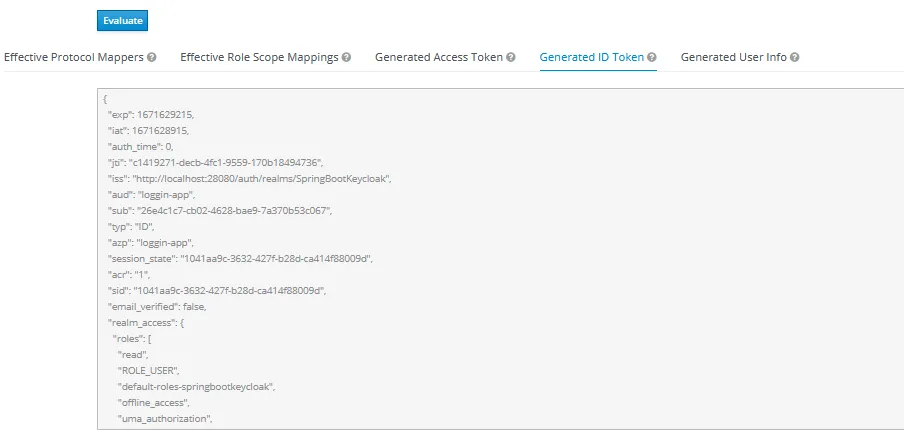Show the Generated User Info tab
Image resolution: width=904 pixels, height=431 pixels.
(733, 57)
